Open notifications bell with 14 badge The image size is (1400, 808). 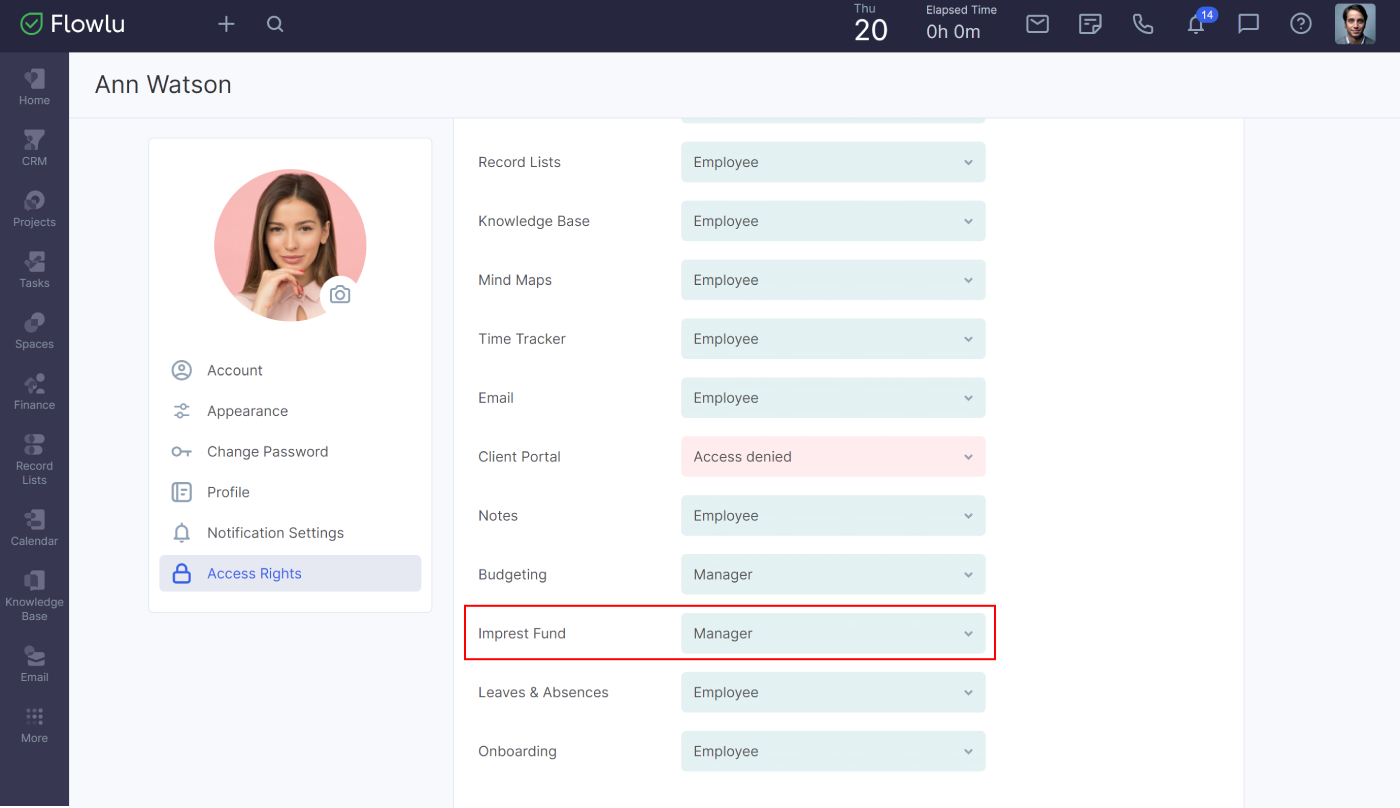[x=1196, y=24]
